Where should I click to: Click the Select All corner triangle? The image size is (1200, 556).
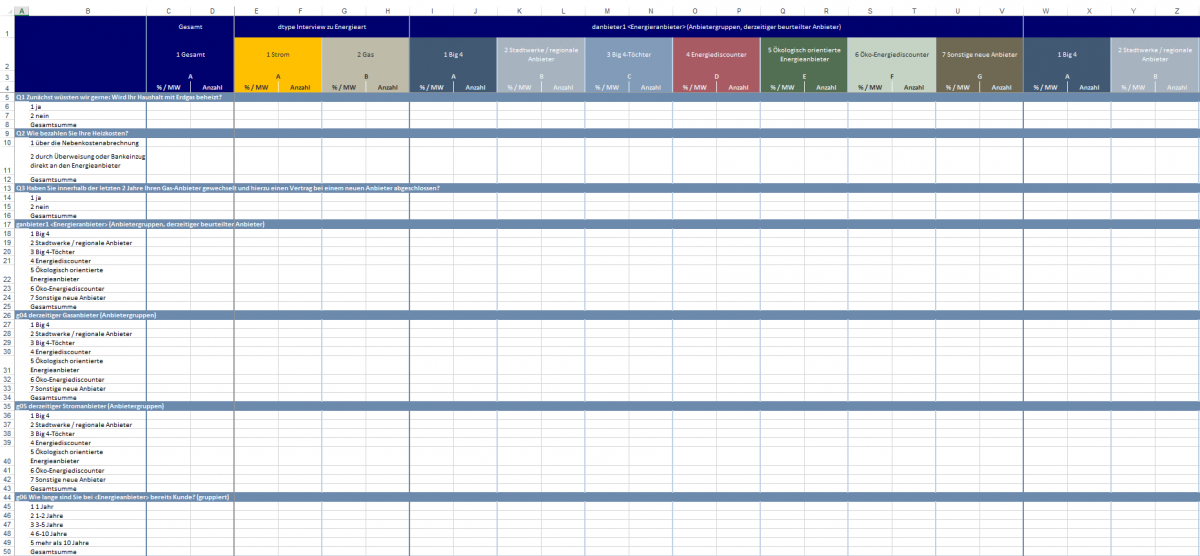7,11
